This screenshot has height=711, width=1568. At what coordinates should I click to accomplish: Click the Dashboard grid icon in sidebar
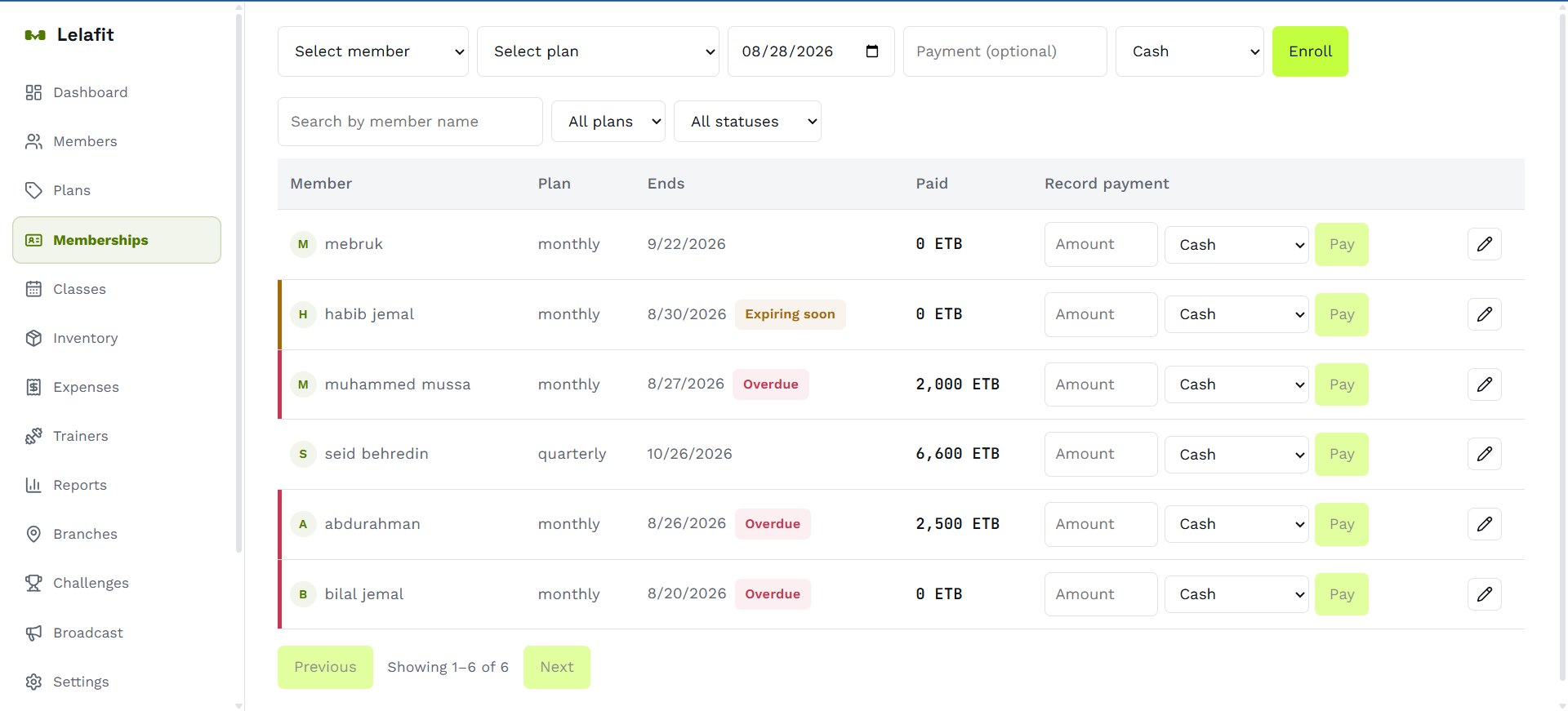tap(33, 92)
